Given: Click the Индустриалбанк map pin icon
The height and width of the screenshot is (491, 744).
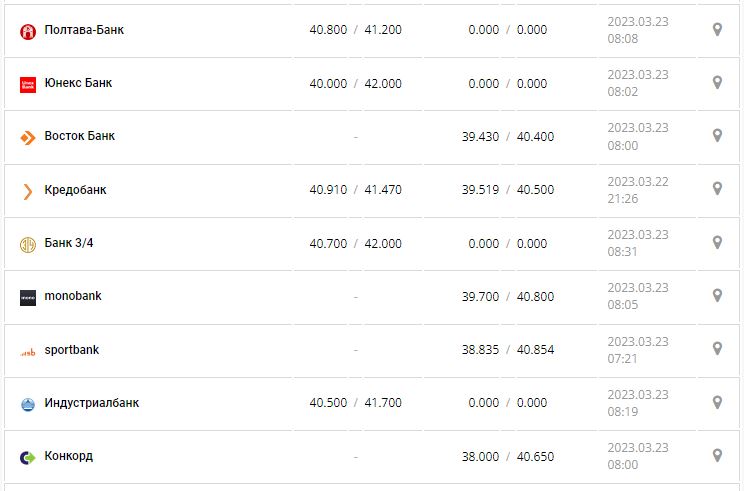Looking at the screenshot, I should click(717, 402).
